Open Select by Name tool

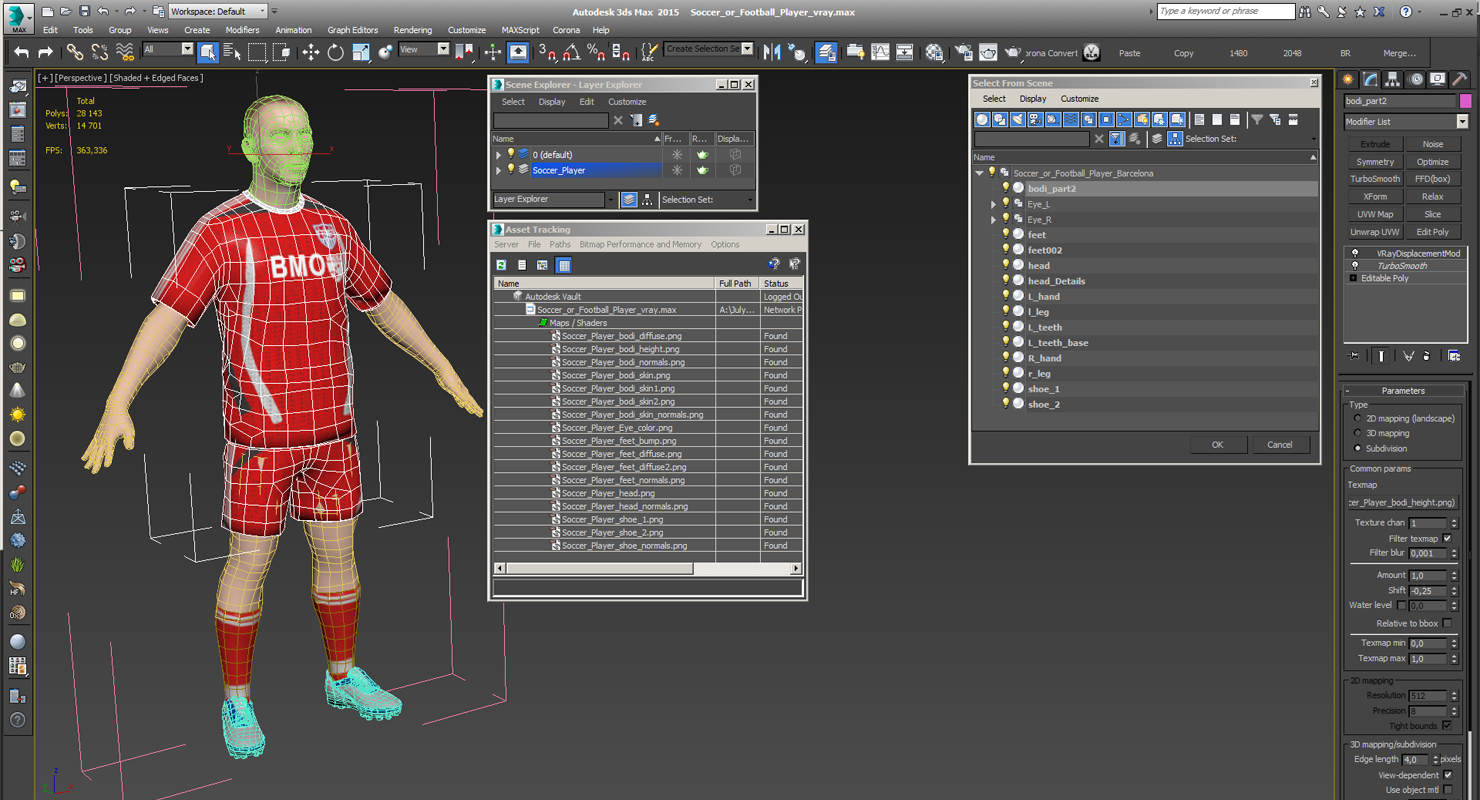click(232, 52)
